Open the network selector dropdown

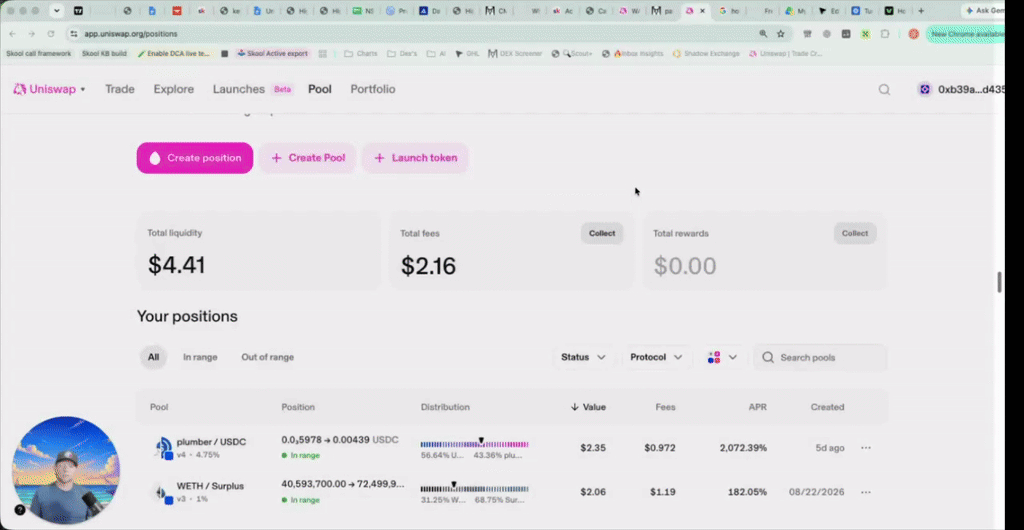(x=722, y=357)
